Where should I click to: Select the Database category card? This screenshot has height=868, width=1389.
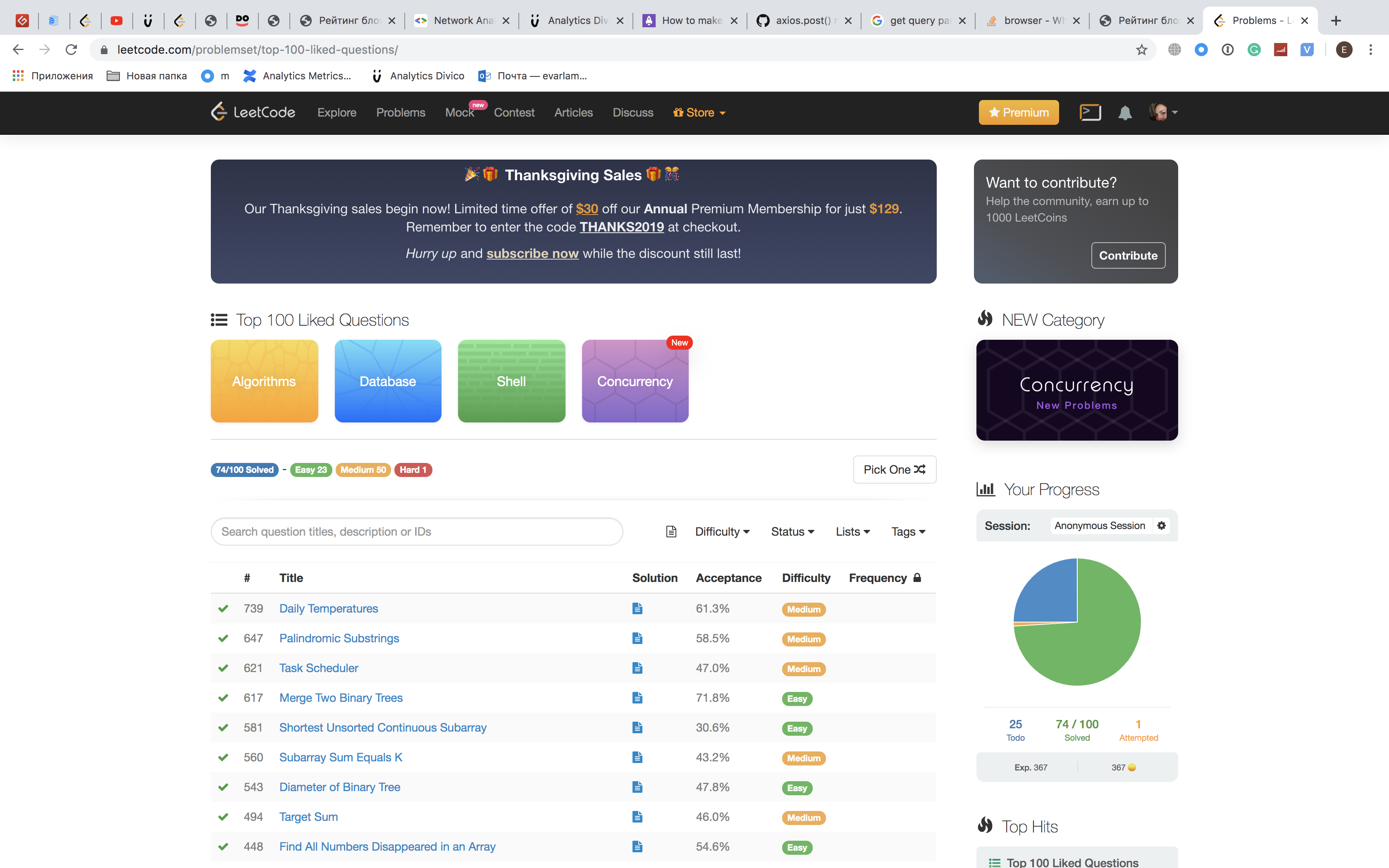(388, 381)
